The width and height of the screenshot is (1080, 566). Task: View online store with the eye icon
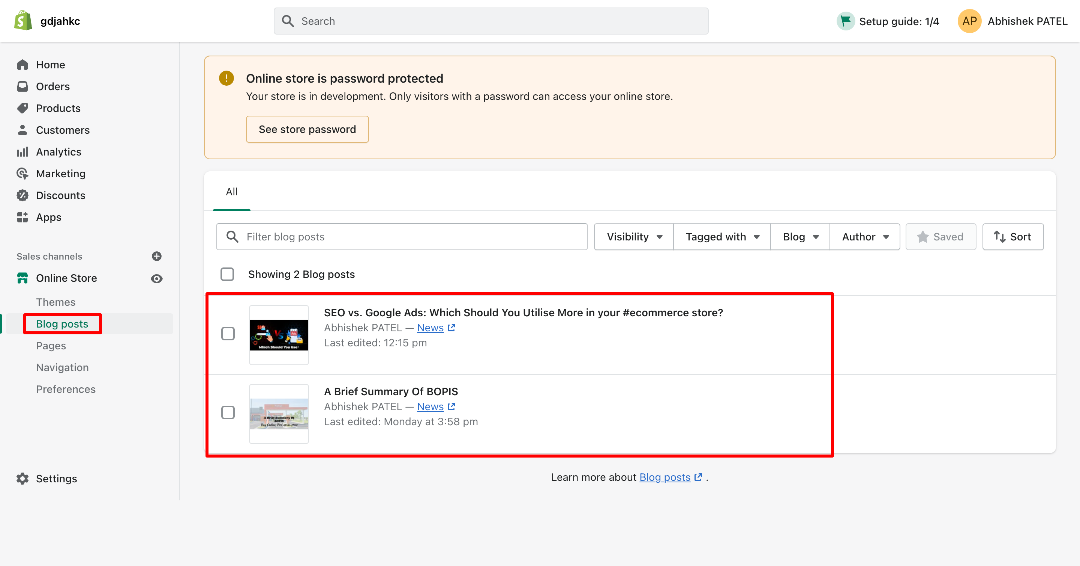(157, 279)
